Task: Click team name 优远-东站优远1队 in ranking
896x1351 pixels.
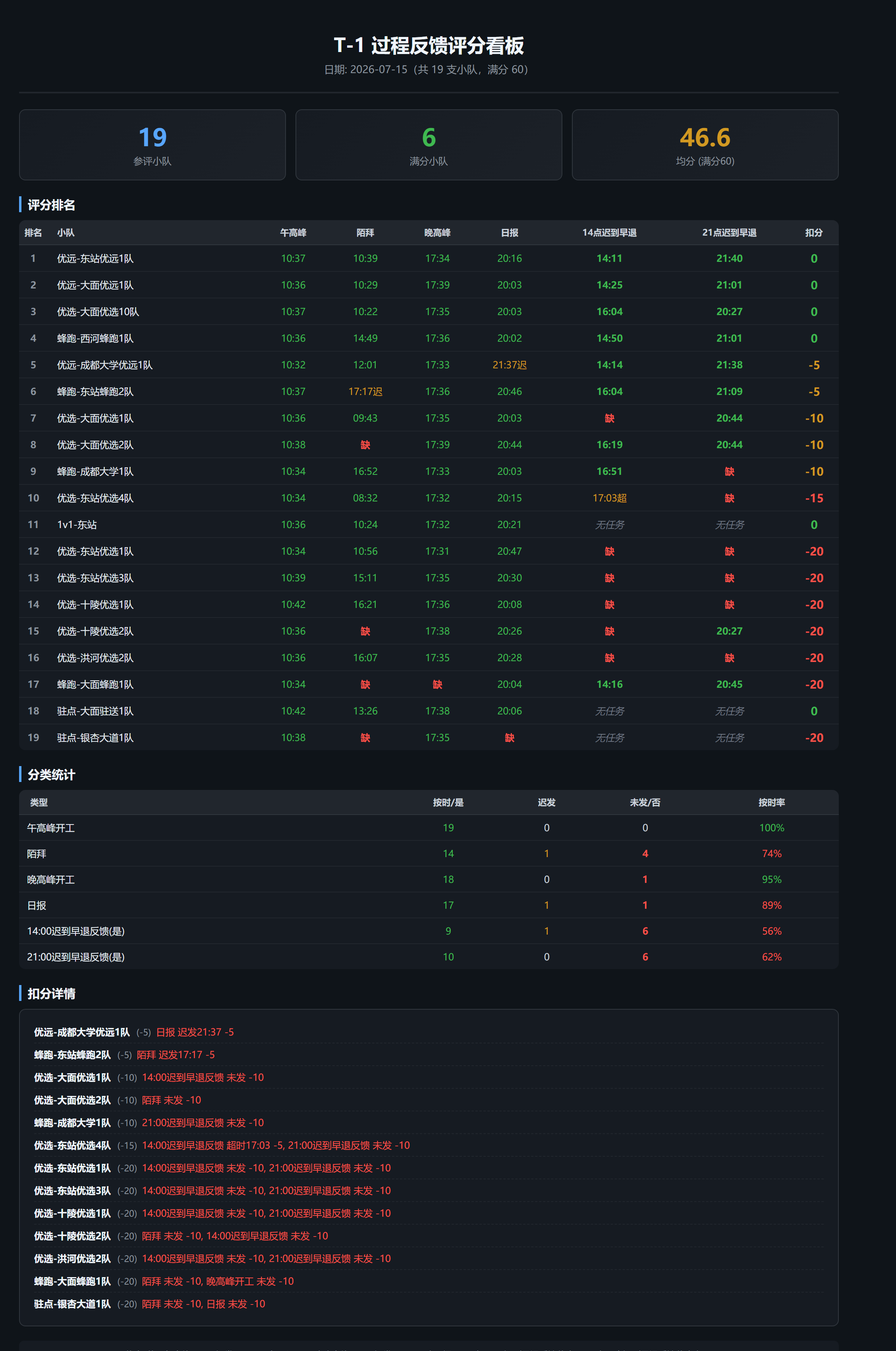Action: click(95, 258)
